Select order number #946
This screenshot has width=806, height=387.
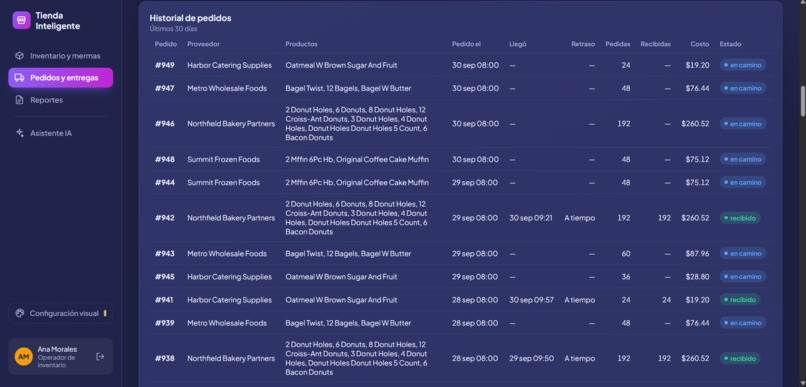[x=164, y=124]
